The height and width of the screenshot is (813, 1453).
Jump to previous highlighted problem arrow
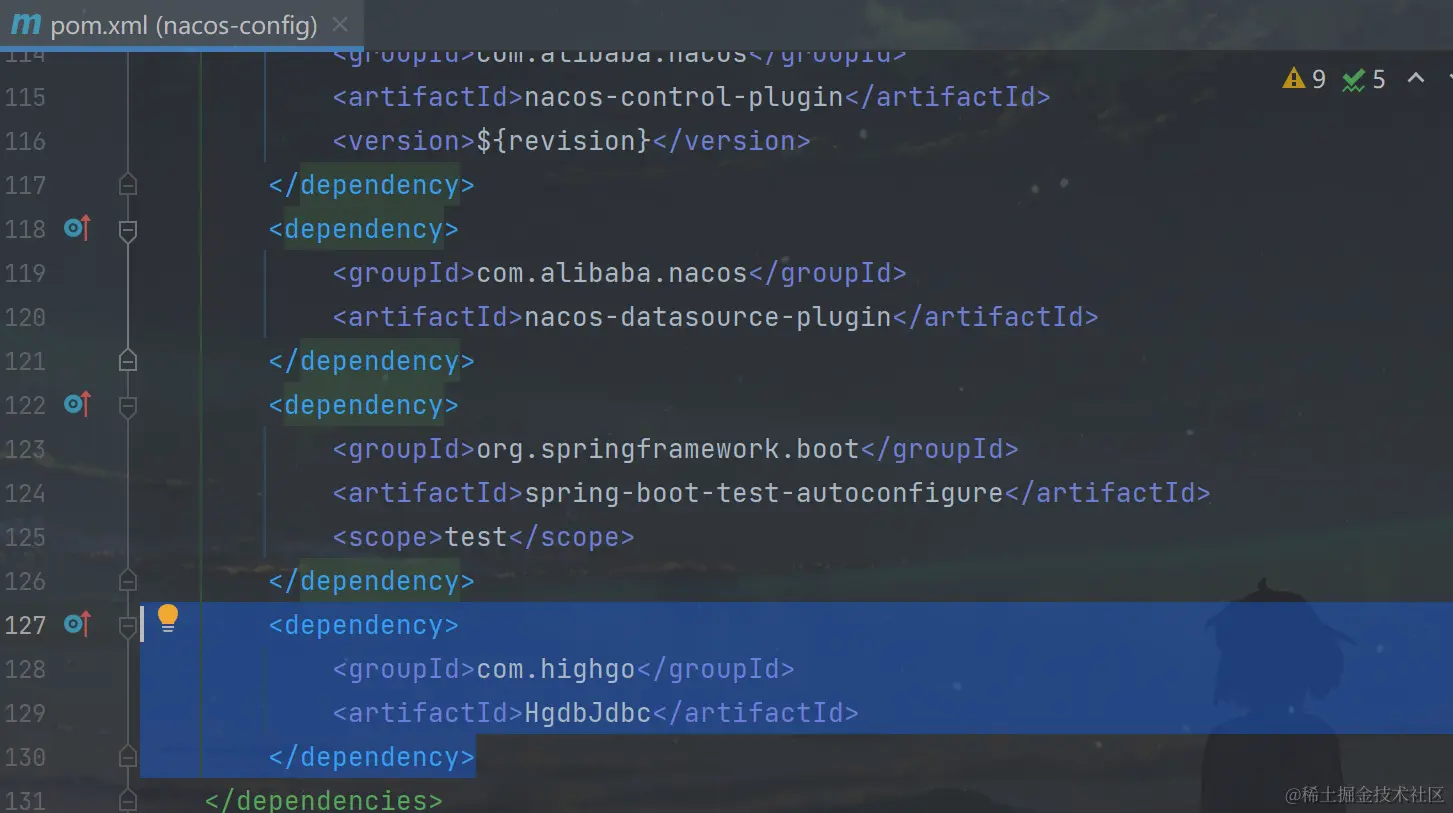[x=1416, y=78]
